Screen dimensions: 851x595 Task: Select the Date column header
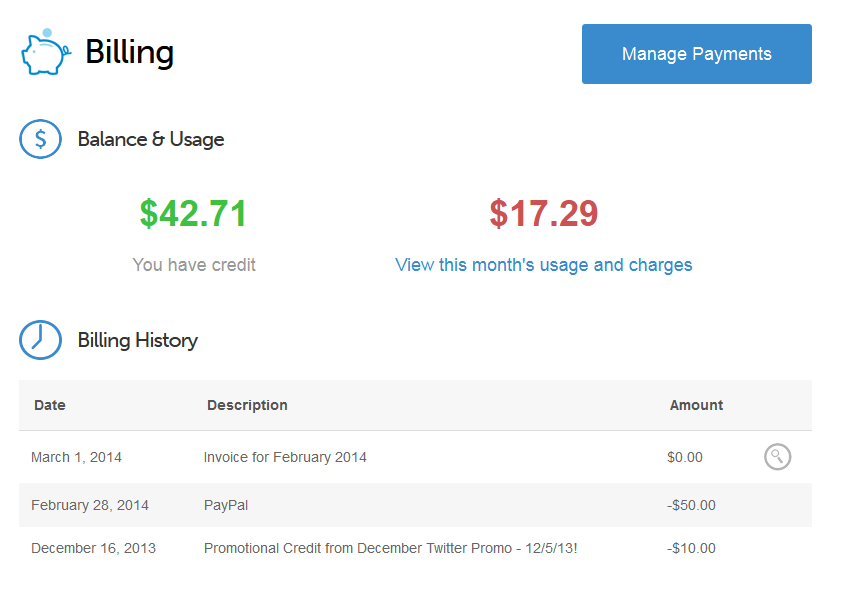[50, 405]
